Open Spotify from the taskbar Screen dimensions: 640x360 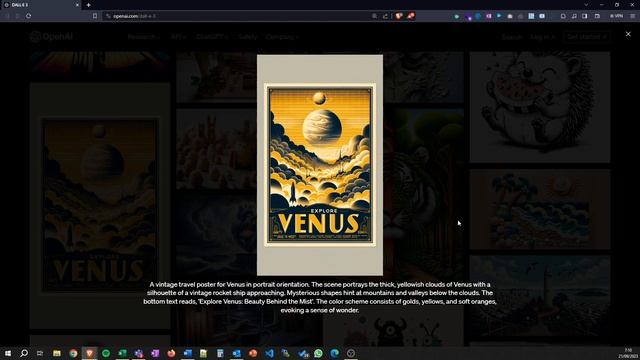pos(106,353)
